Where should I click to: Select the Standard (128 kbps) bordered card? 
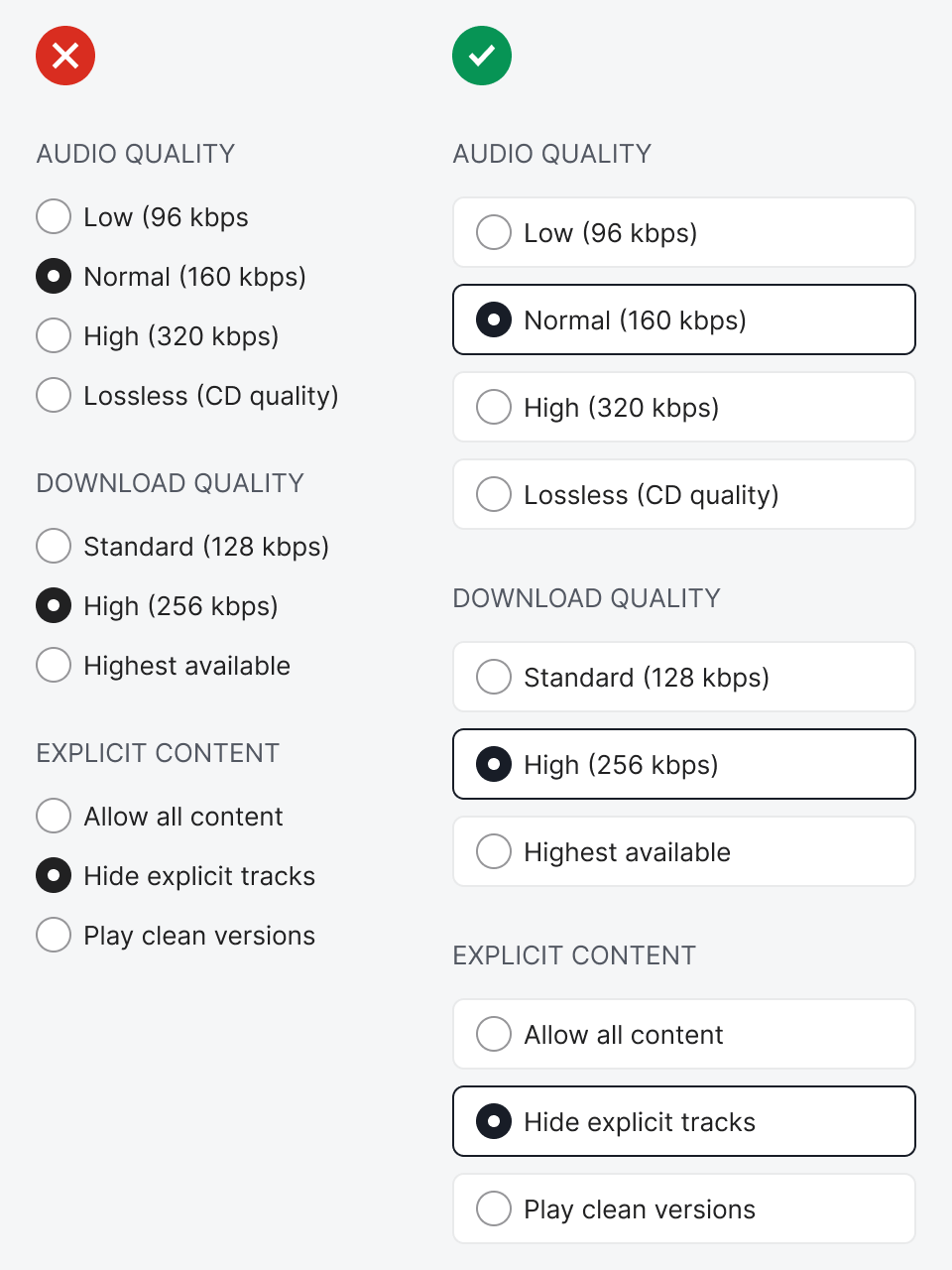(x=683, y=677)
